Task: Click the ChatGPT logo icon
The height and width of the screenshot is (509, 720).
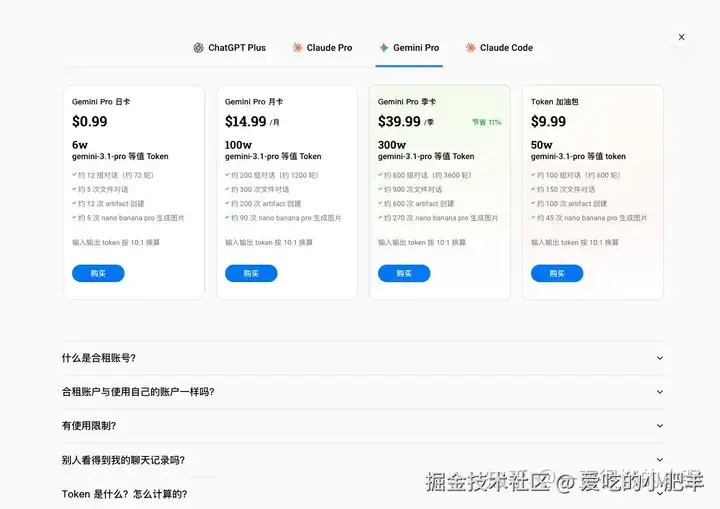Action: coord(198,48)
